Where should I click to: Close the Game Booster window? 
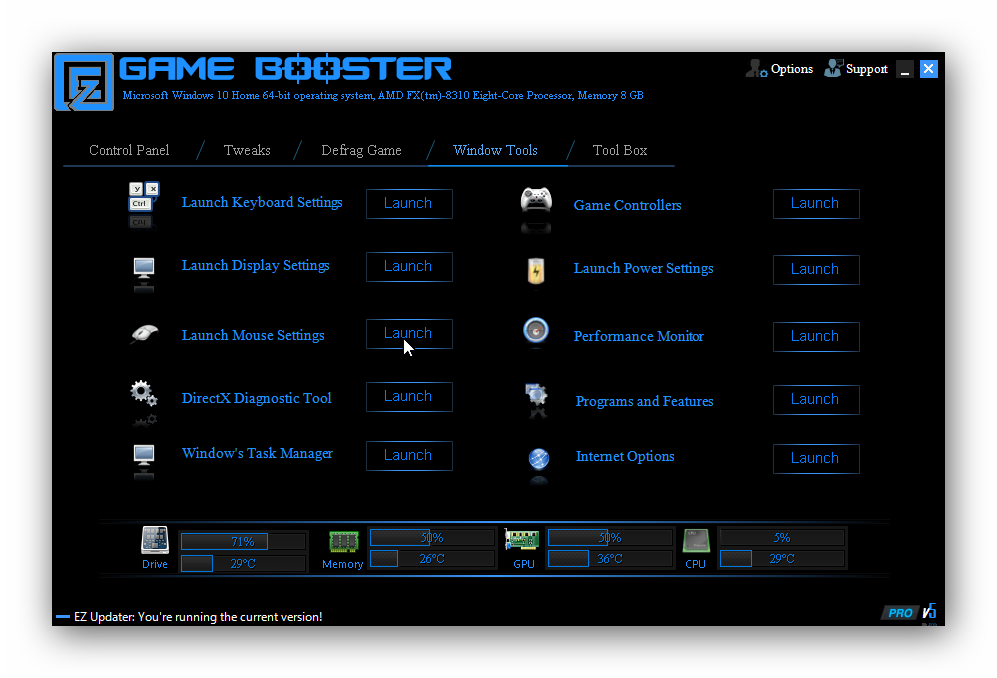click(x=929, y=69)
